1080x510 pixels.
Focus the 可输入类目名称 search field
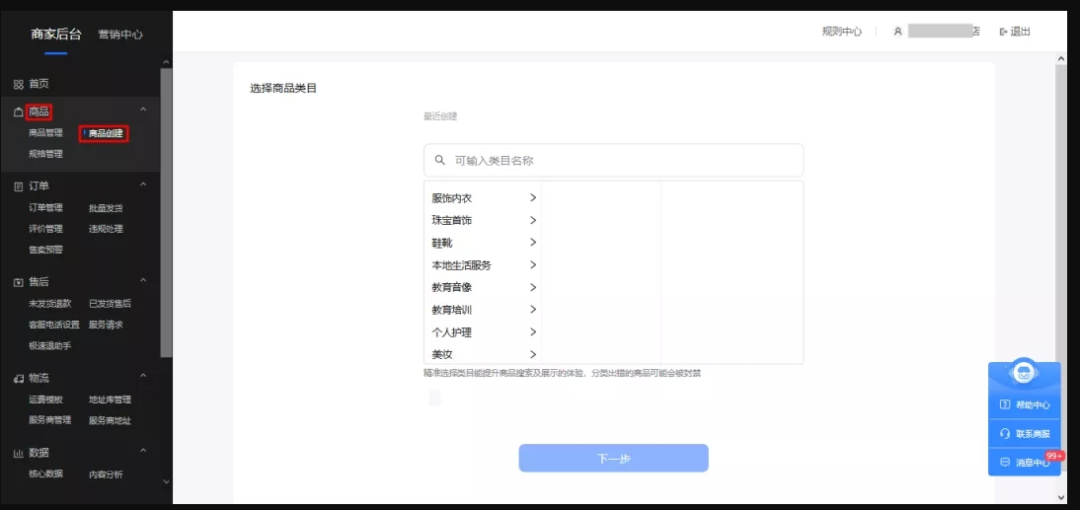pos(613,161)
